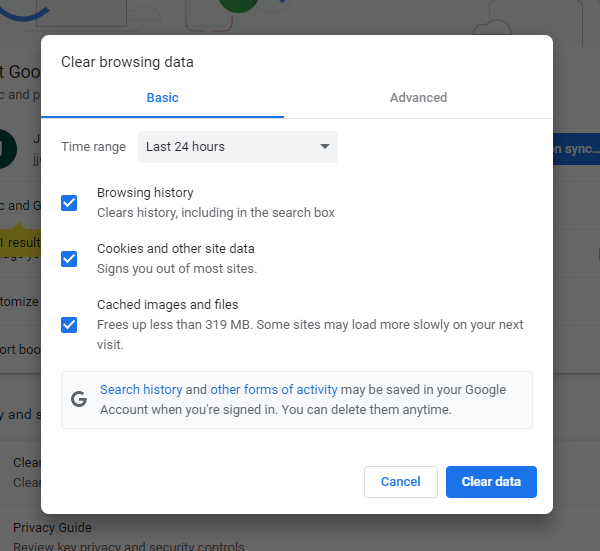Switch to the Advanced tab
The image size is (600, 551).
click(418, 98)
